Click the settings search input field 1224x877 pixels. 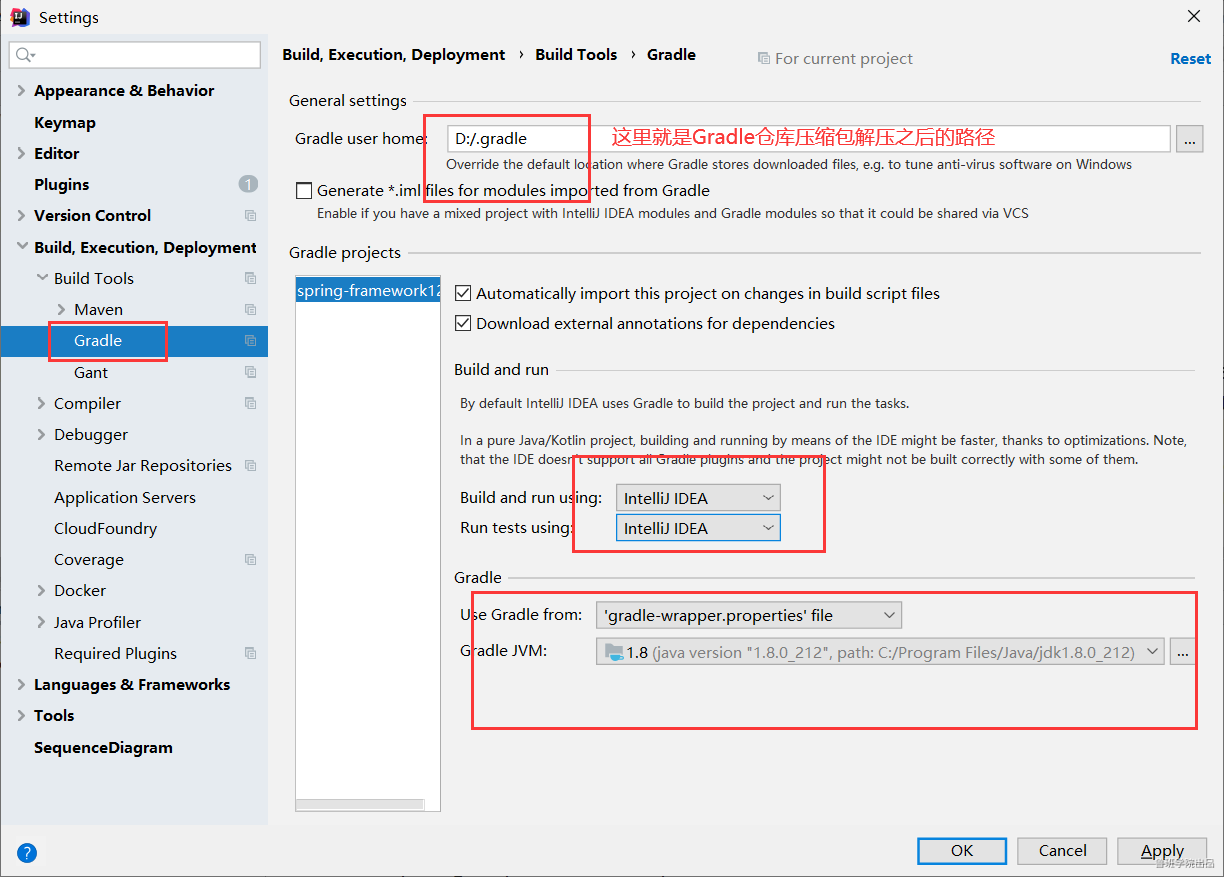135,55
